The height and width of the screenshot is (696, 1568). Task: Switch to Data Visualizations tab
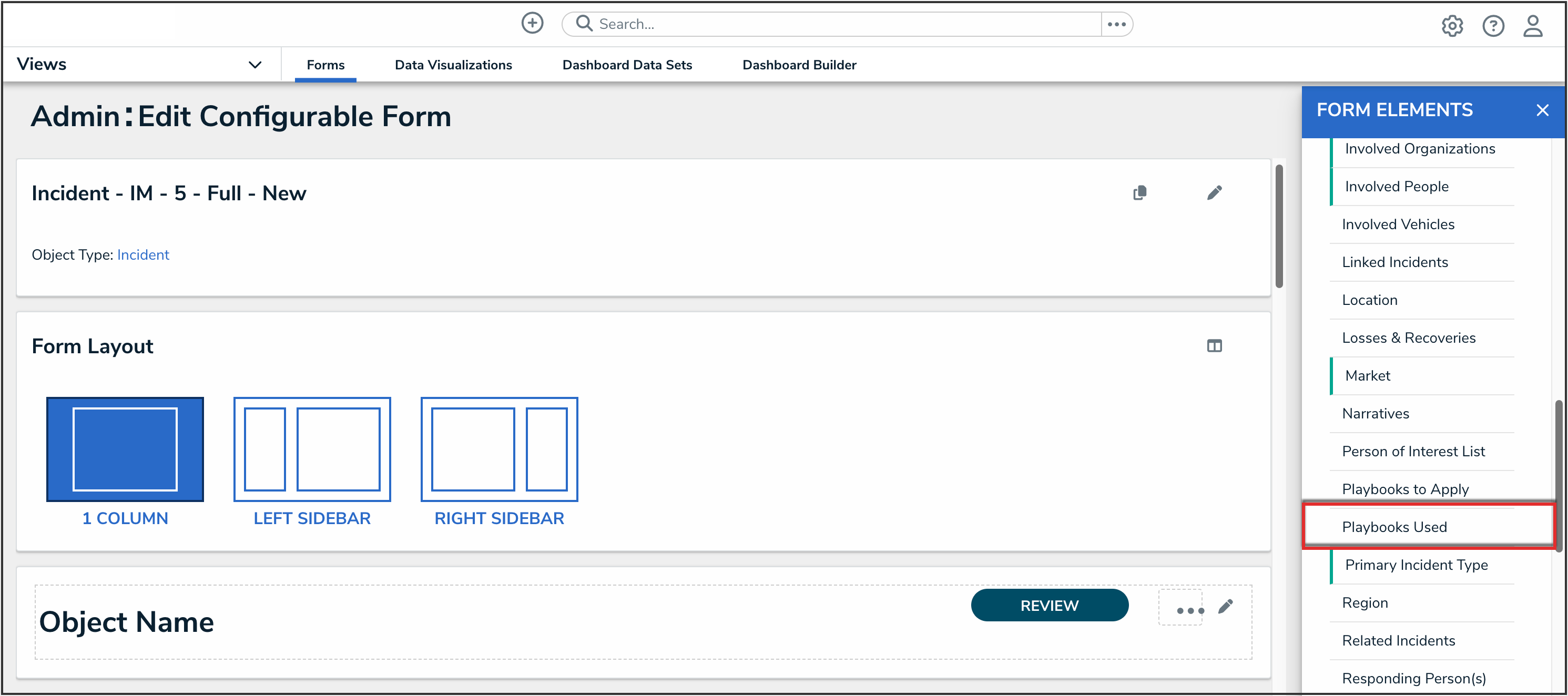(453, 65)
